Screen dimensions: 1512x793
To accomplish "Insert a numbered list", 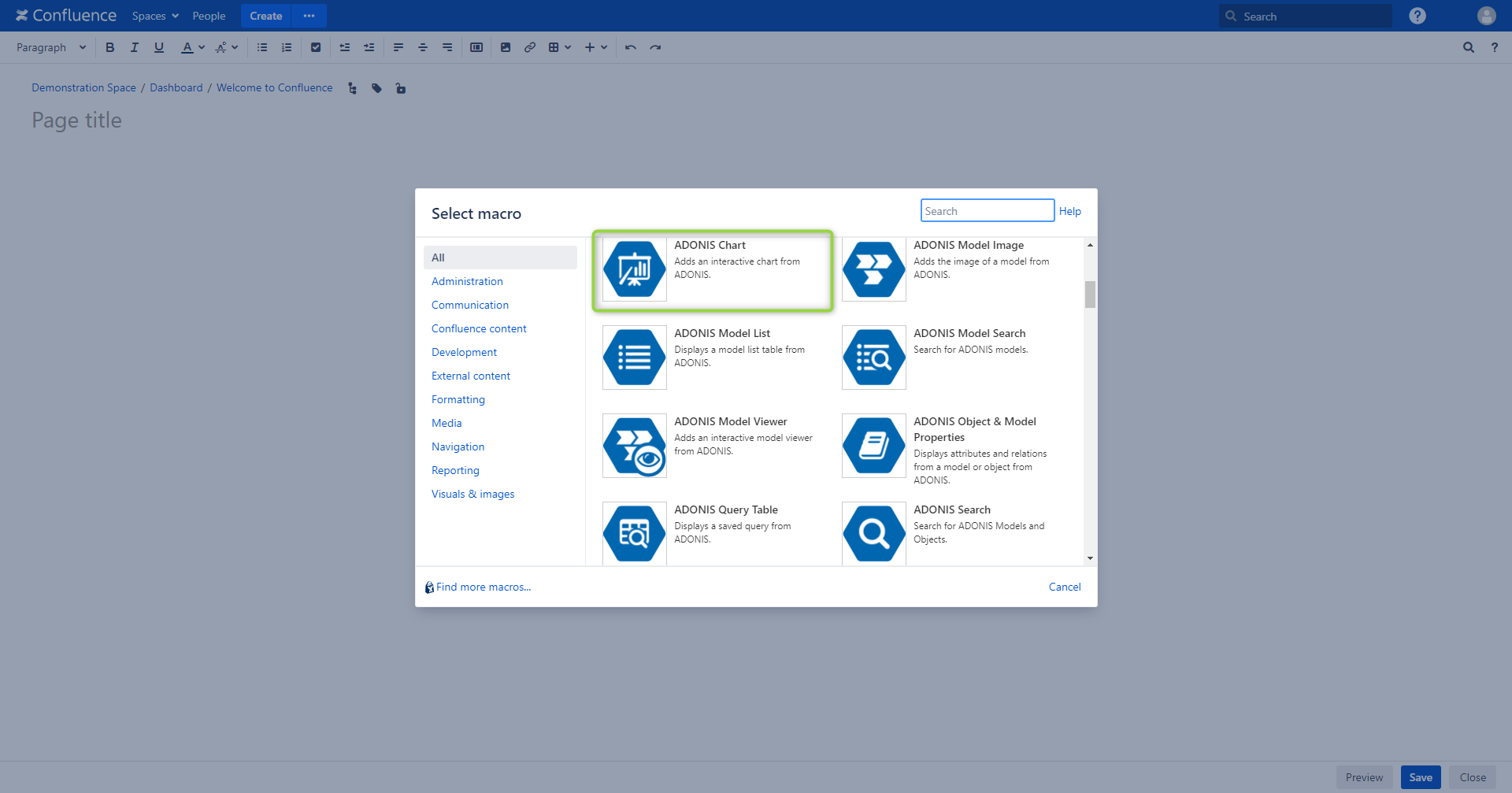I will point(287,47).
